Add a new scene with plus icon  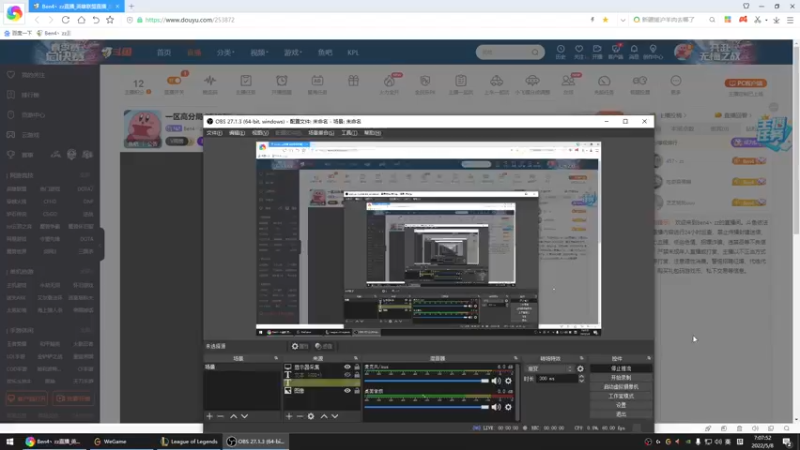[x=209, y=416]
